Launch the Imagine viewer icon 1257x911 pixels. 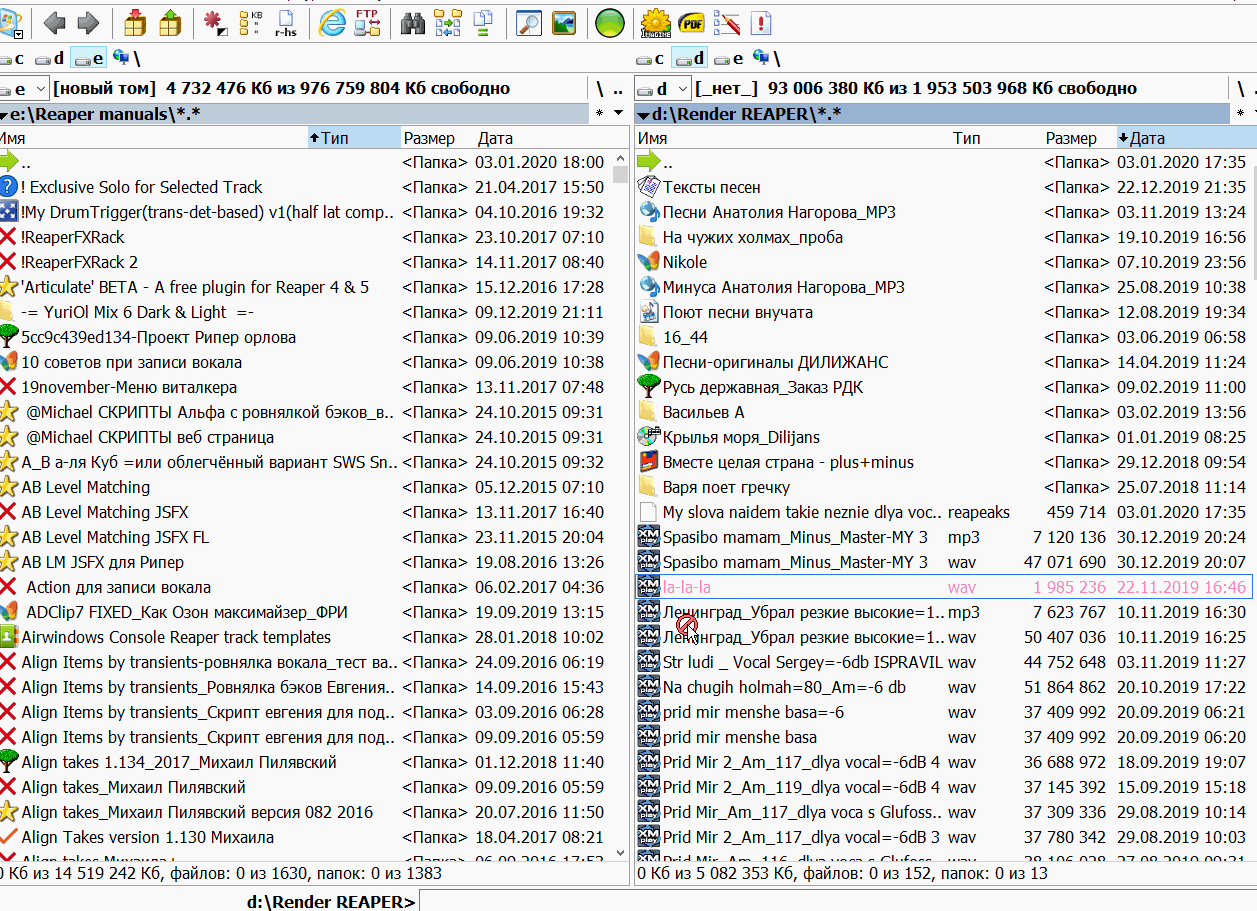[655, 22]
